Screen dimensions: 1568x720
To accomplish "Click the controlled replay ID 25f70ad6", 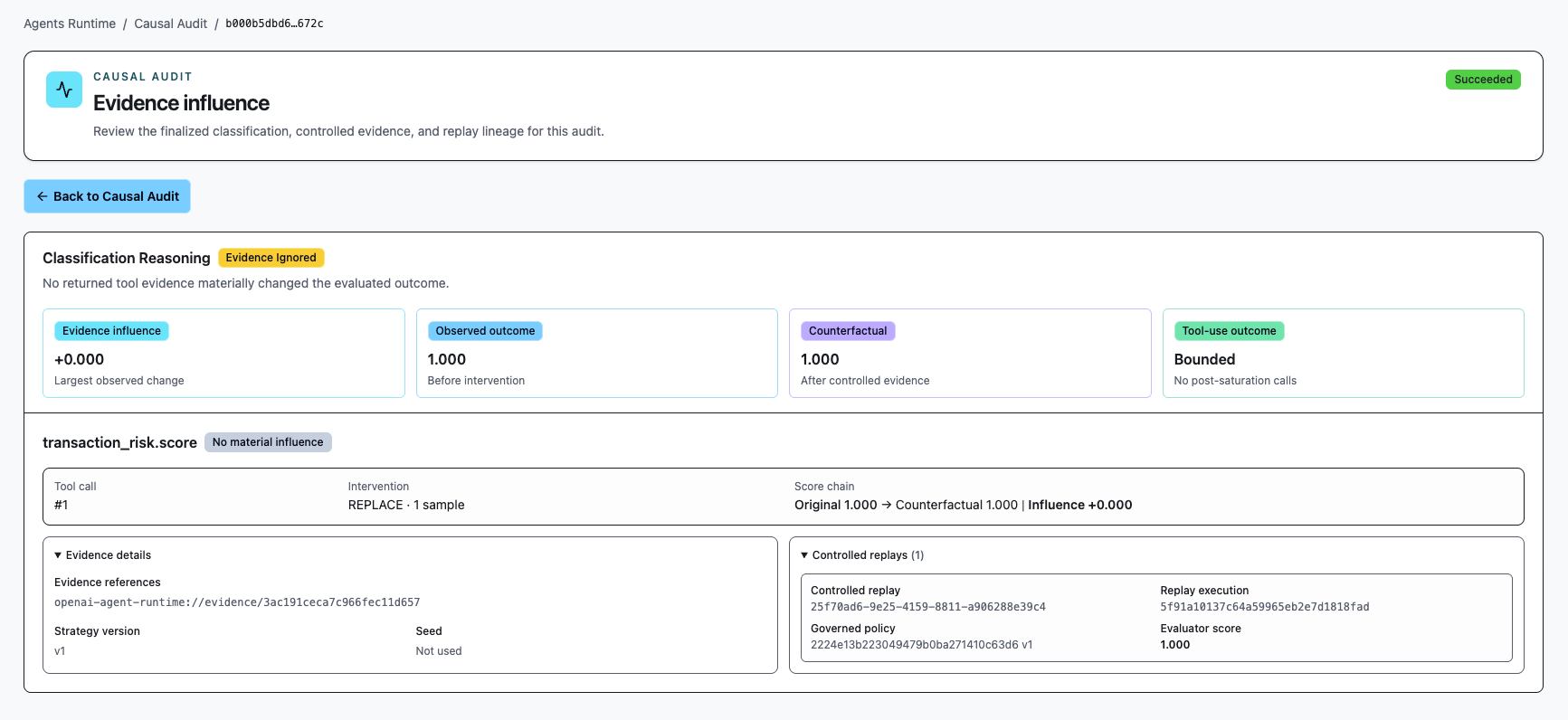I will pos(928,607).
